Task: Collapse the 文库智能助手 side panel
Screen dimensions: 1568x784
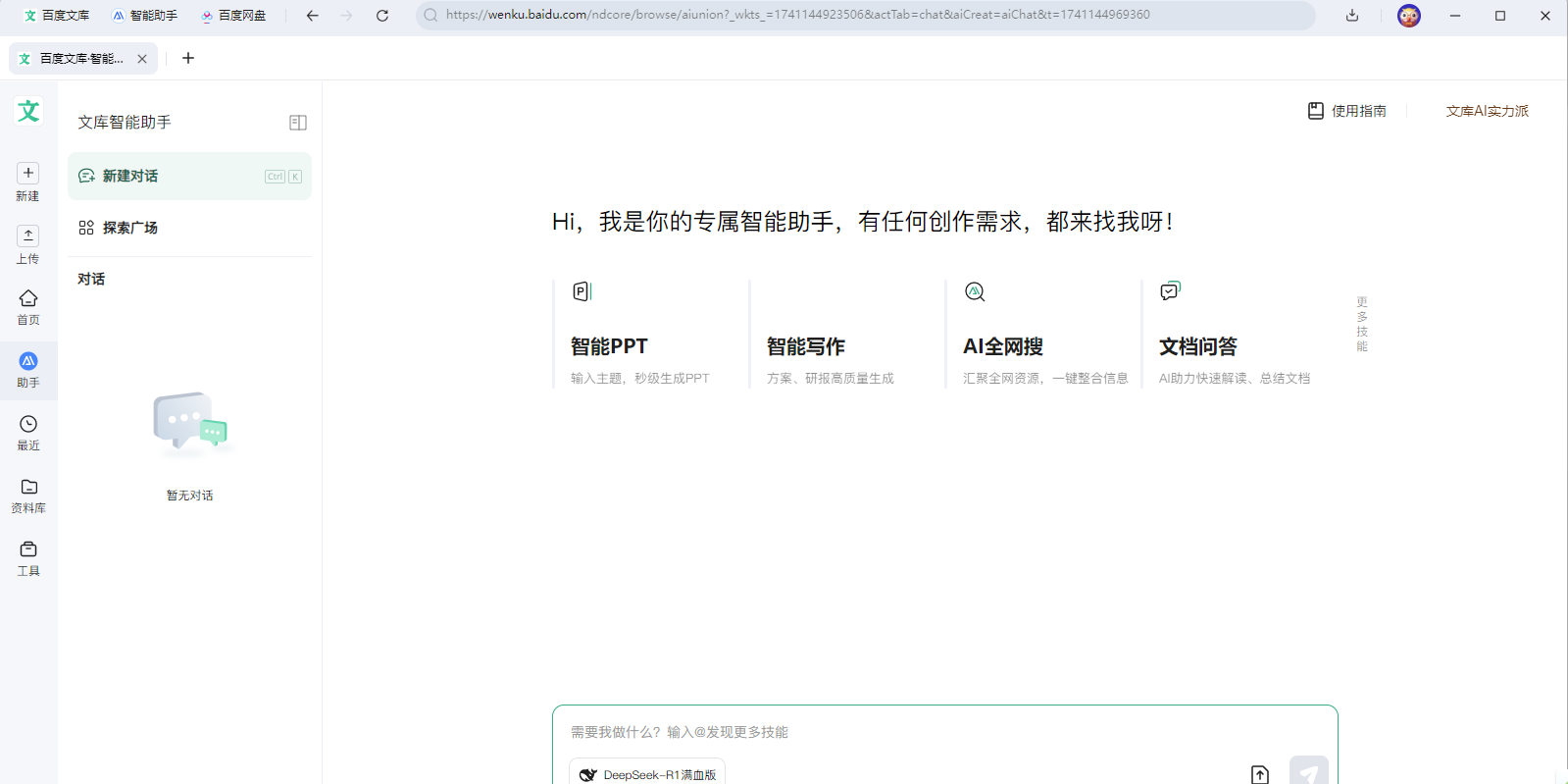Action: 298,123
